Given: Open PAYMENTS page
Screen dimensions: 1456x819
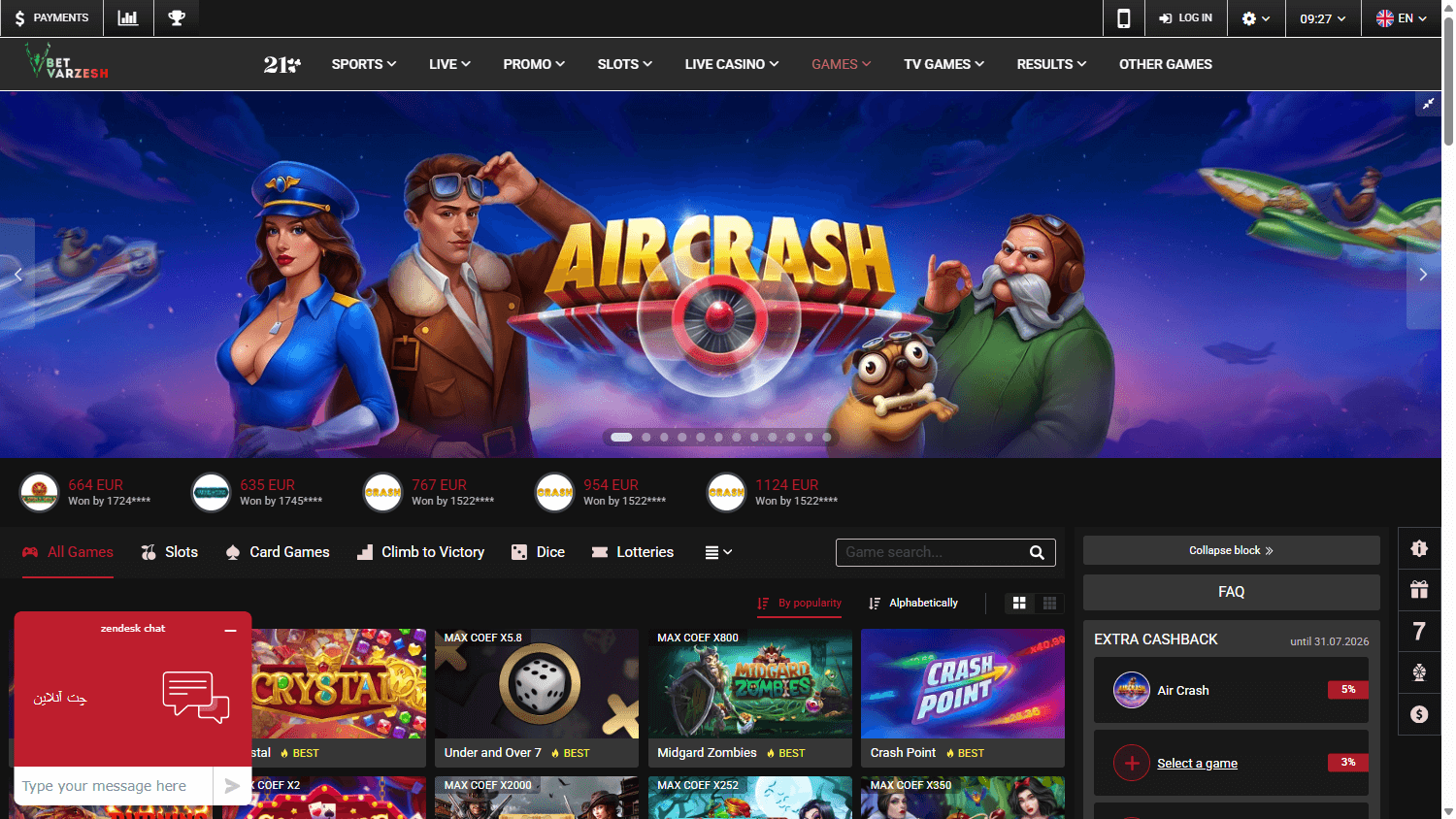Looking at the screenshot, I should point(51,18).
